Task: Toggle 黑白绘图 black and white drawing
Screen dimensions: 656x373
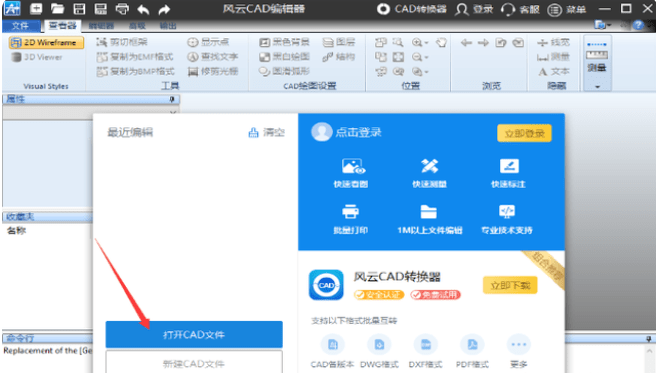Action: 284,57
